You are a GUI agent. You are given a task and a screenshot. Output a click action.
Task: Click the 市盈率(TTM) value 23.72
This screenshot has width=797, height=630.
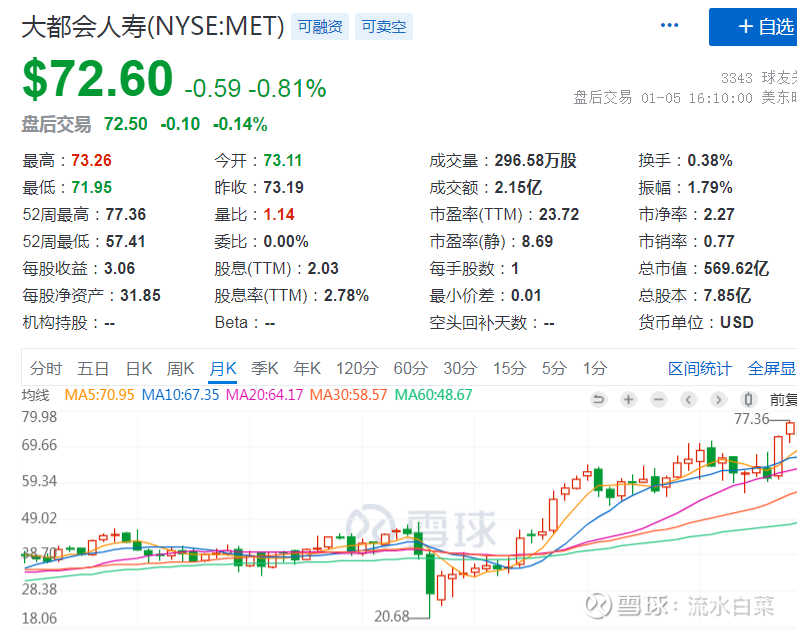coord(559,215)
